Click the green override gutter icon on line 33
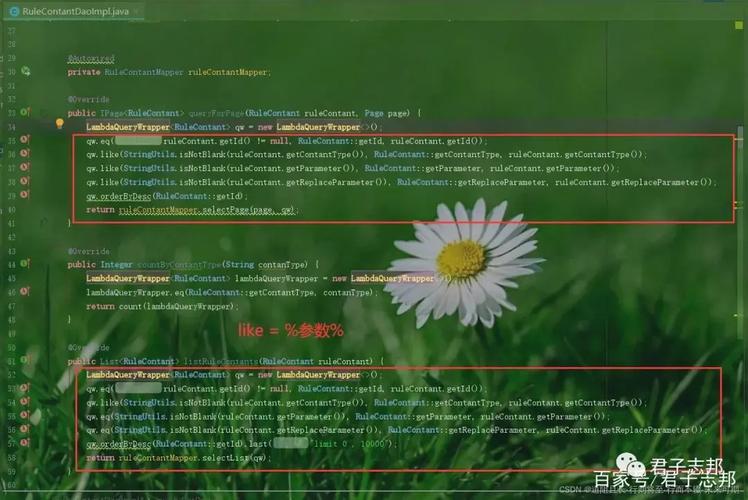 (x=25, y=113)
